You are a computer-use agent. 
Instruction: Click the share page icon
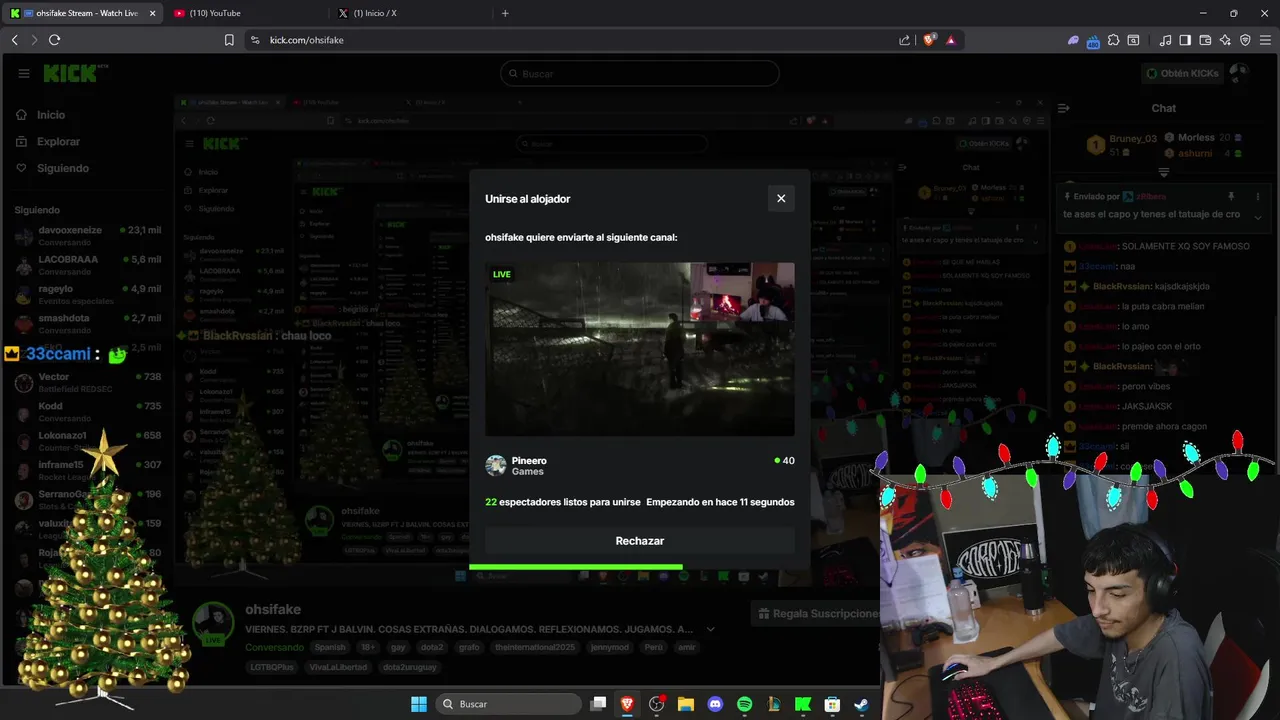pos(905,40)
